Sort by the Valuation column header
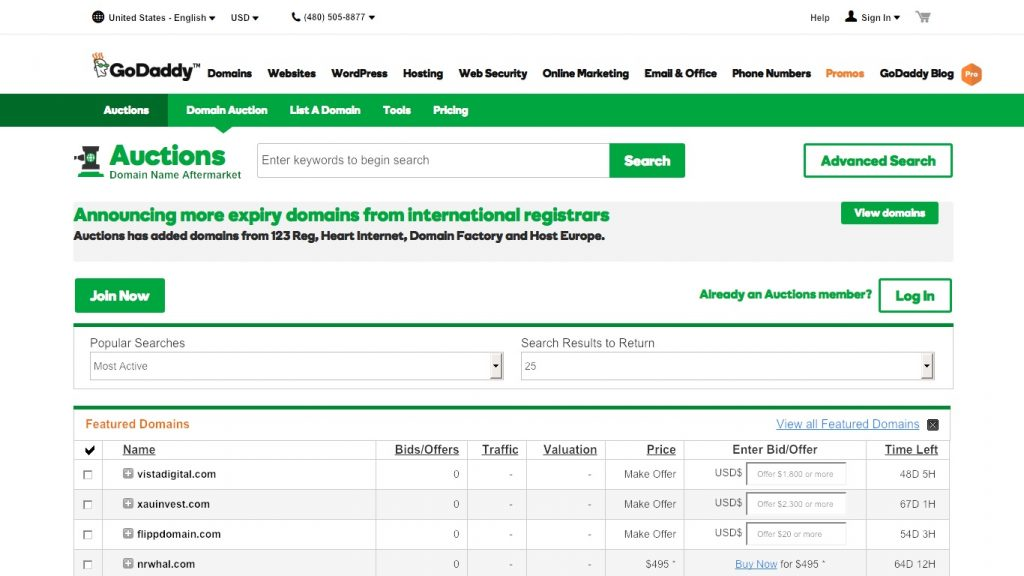The width and height of the screenshot is (1024, 576). click(x=570, y=450)
